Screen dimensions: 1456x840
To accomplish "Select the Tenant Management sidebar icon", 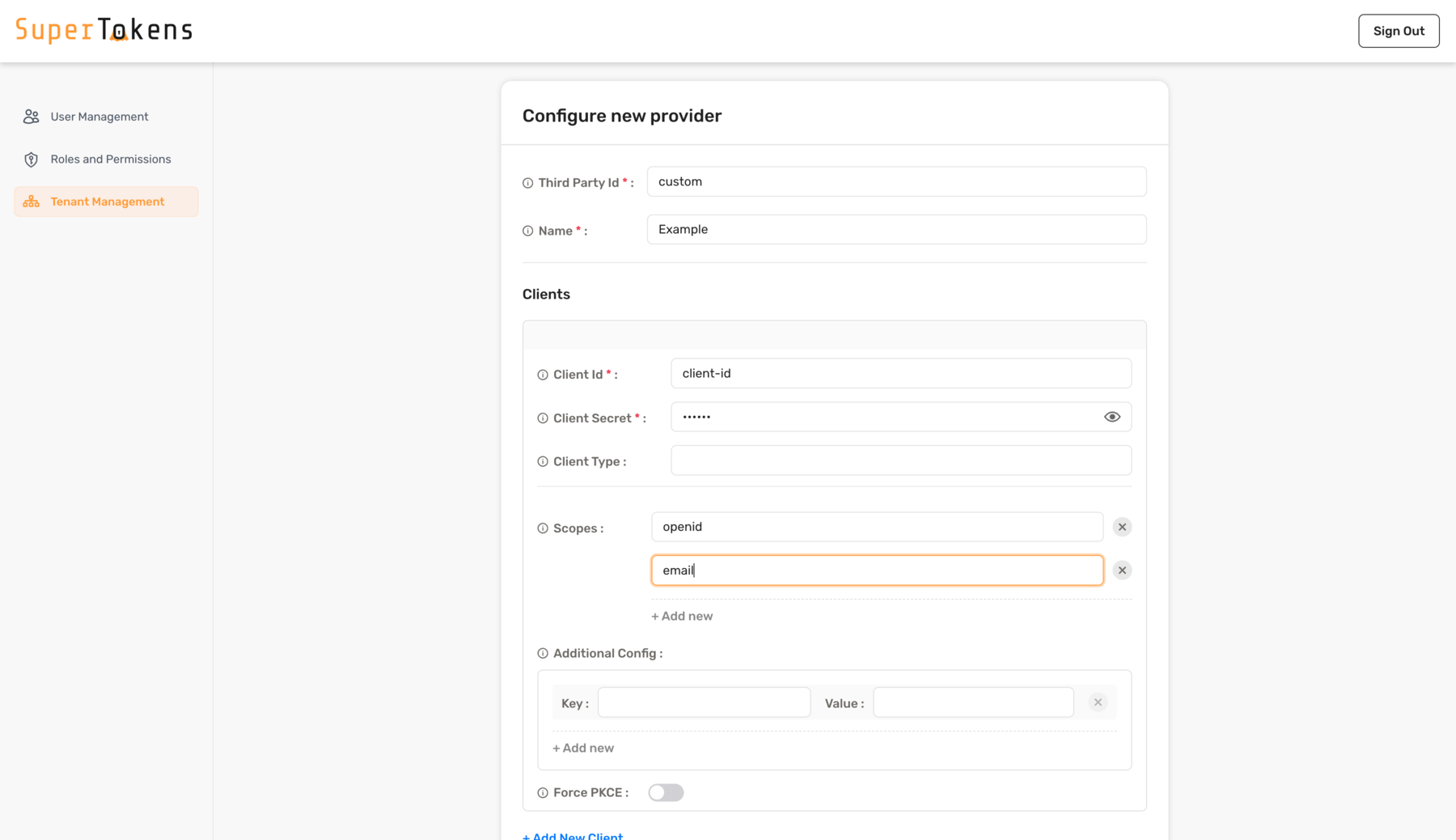I will [31, 201].
